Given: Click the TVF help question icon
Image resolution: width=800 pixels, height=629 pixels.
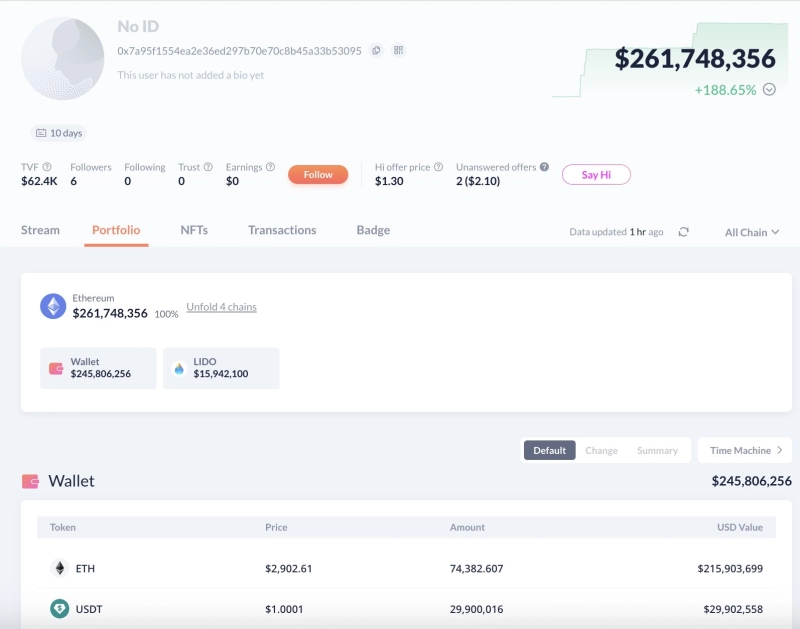Looking at the screenshot, I should pos(47,167).
